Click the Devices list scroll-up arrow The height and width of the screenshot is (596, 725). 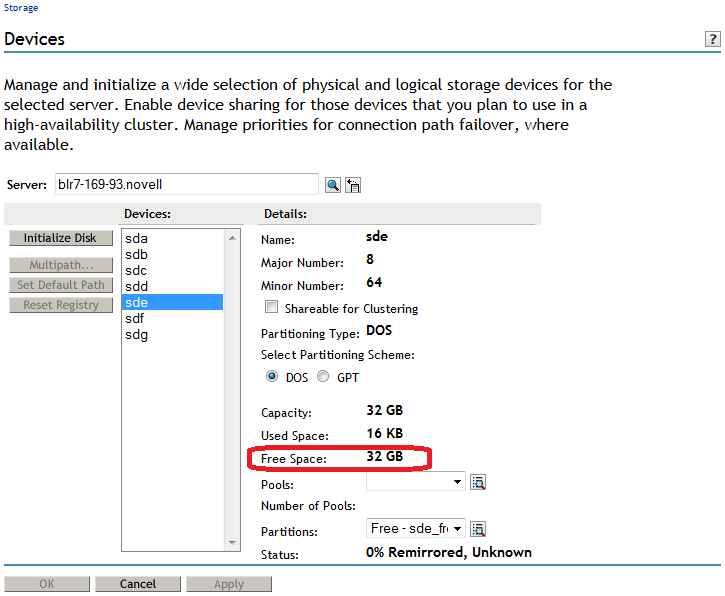(x=233, y=238)
